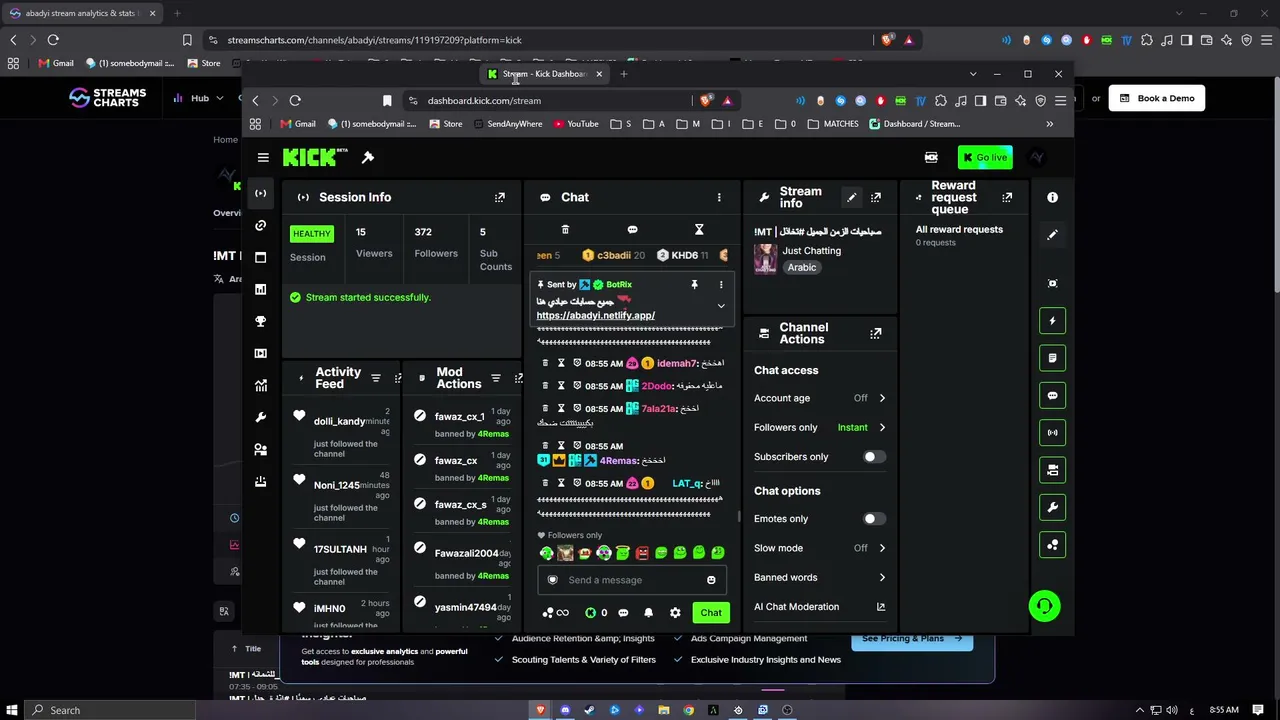
Task: Click the moderator gavel icon beside Kick logo
Action: (x=368, y=157)
